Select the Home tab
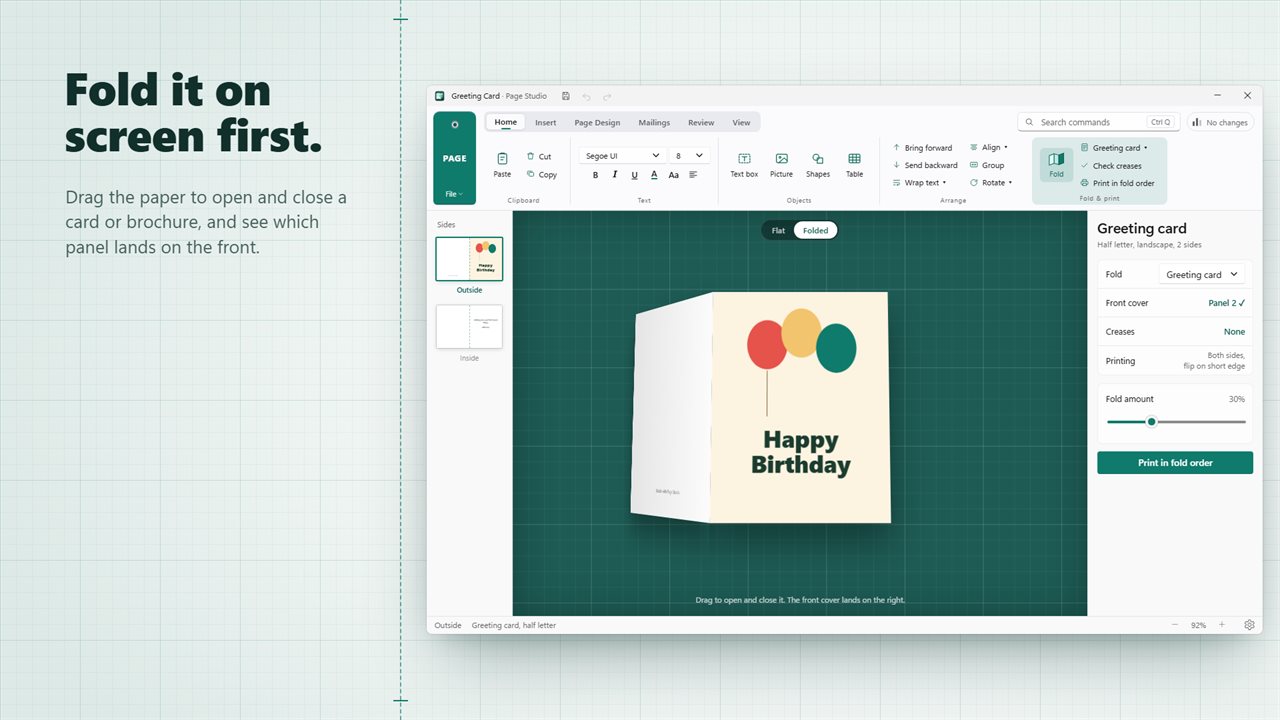The height and width of the screenshot is (720, 1280). click(506, 122)
